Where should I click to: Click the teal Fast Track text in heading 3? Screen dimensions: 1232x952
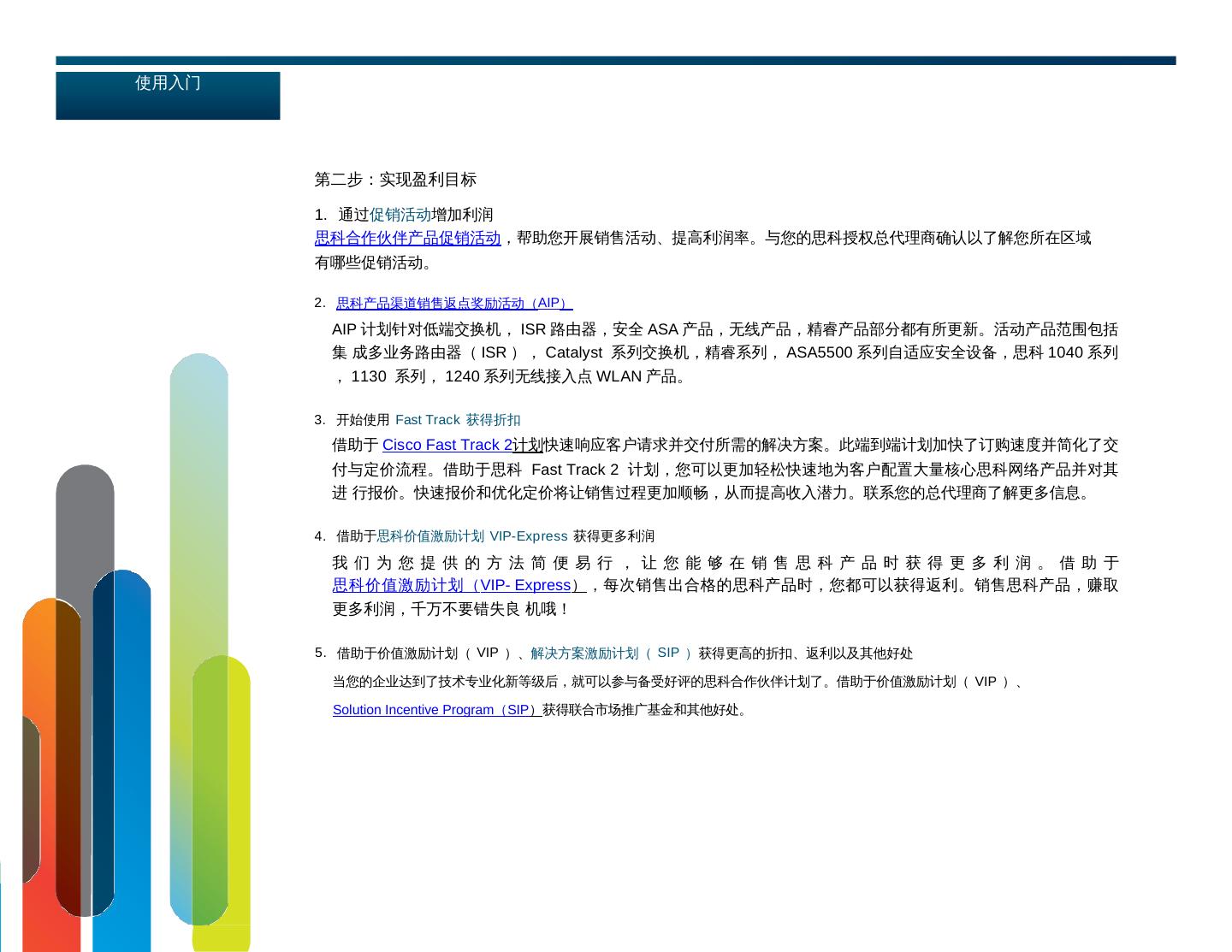coord(428,420)
